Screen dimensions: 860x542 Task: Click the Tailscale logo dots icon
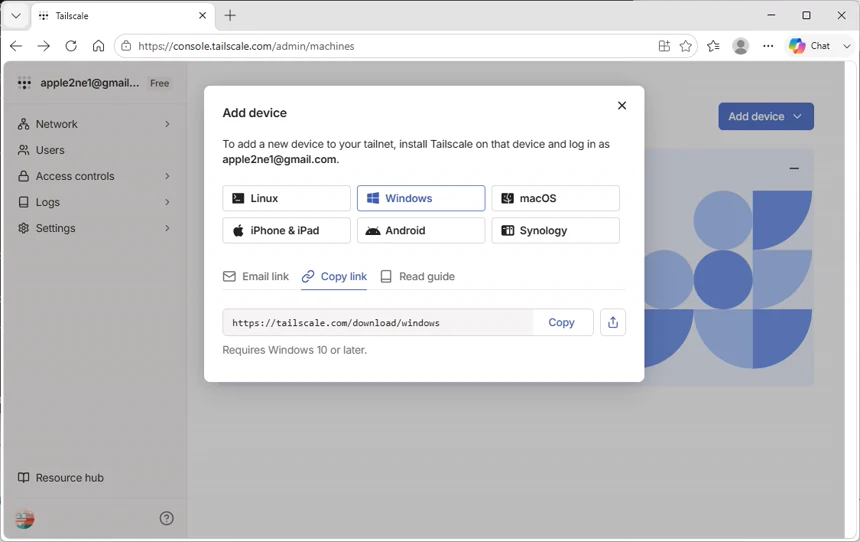pos(24,83)
